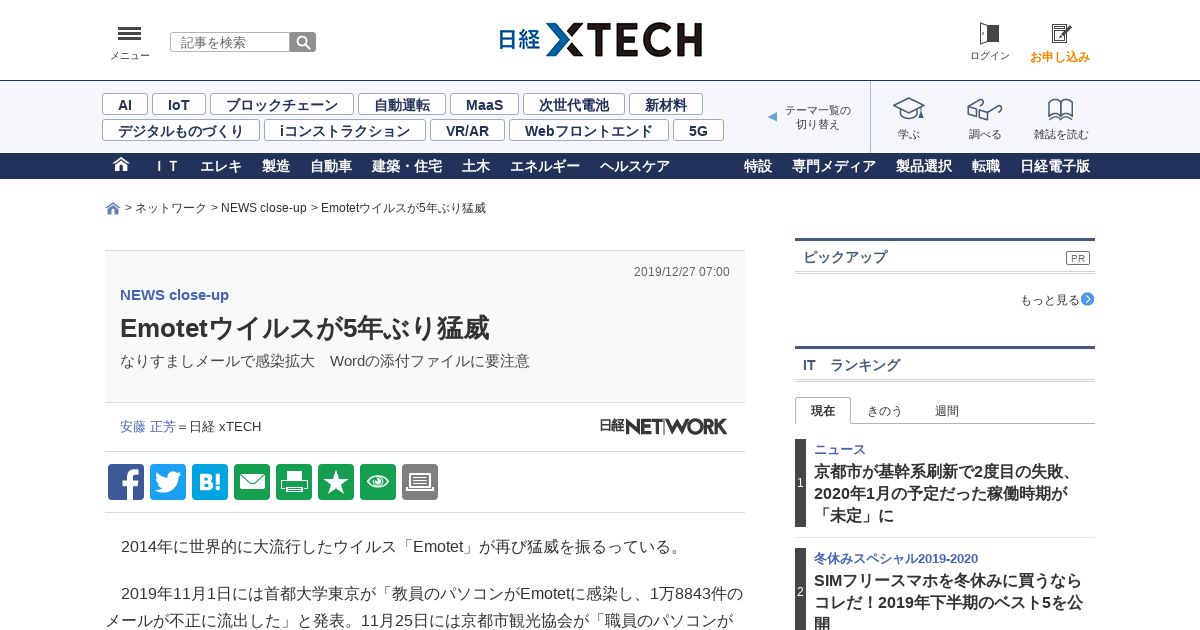Click the 冬休みスペシャル2019-2020 label

click(896, 559)
